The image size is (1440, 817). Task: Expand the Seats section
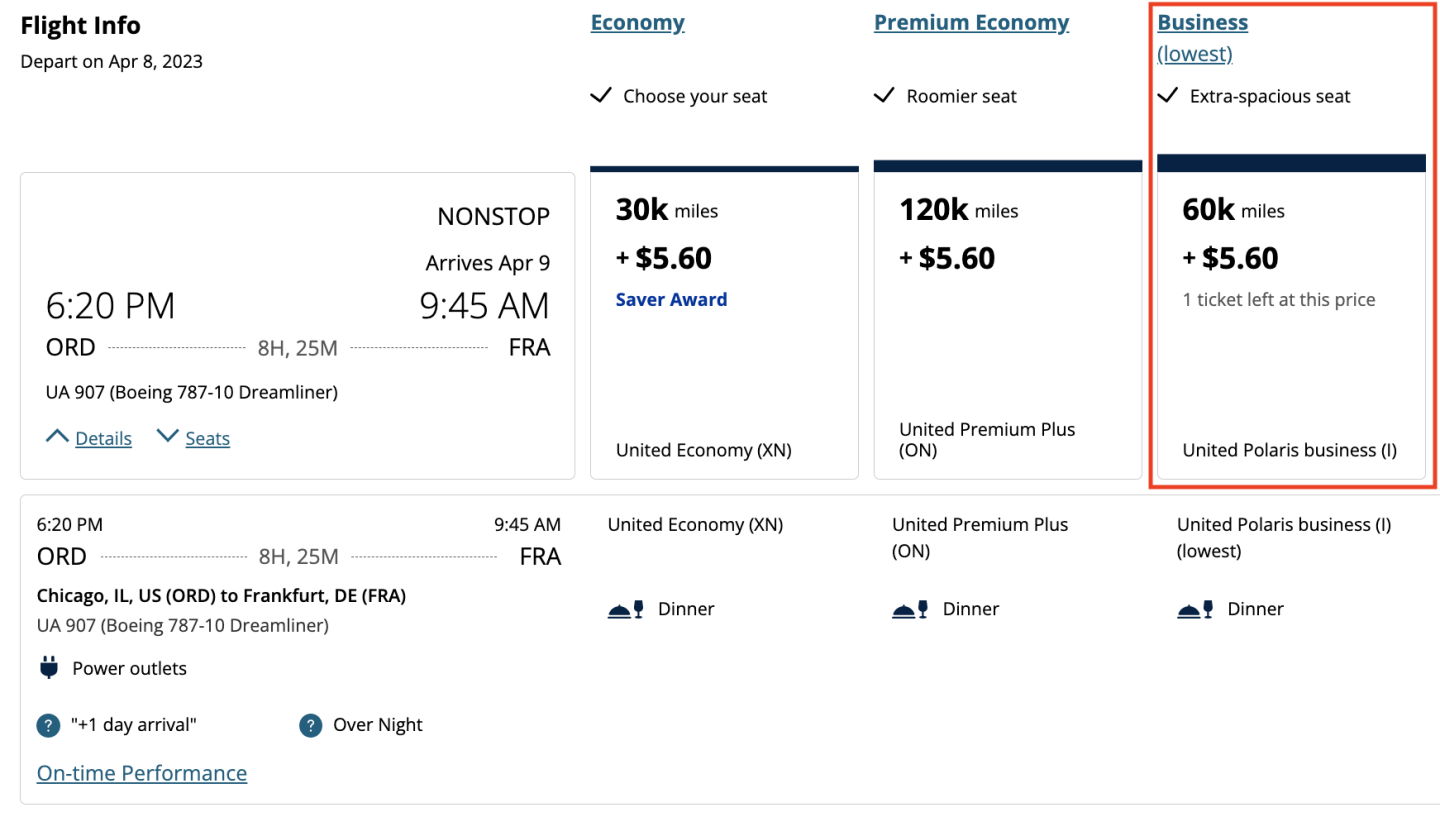point(194,438)
